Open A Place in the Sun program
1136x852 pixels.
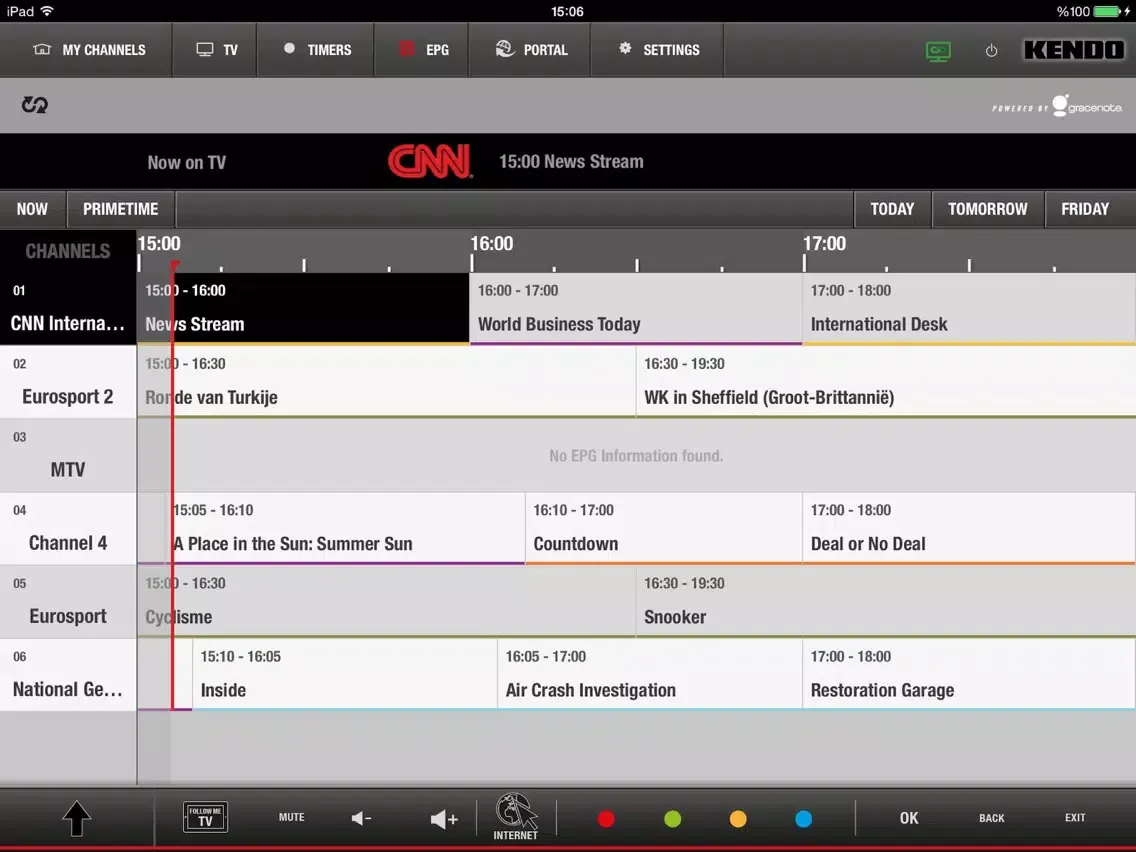345,528
